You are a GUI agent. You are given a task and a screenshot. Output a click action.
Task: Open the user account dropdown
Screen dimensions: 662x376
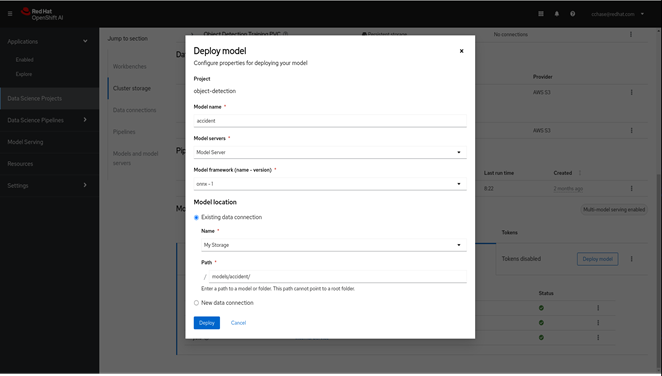pyautogui.click(x=618, y=14)
